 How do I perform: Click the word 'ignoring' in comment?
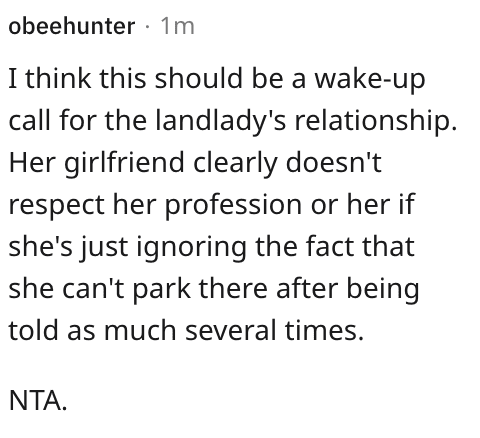point(192,247)
